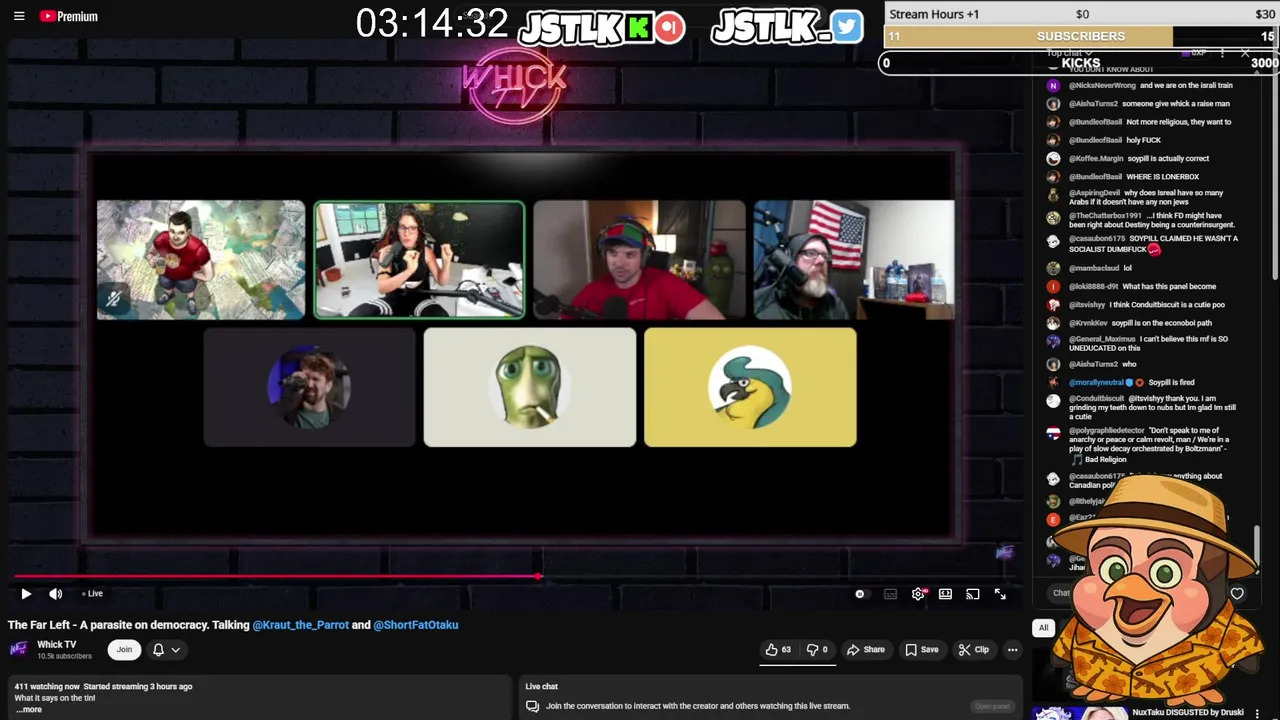Expand the description with ...more
1280x720 pixels.
coord(29,710)
